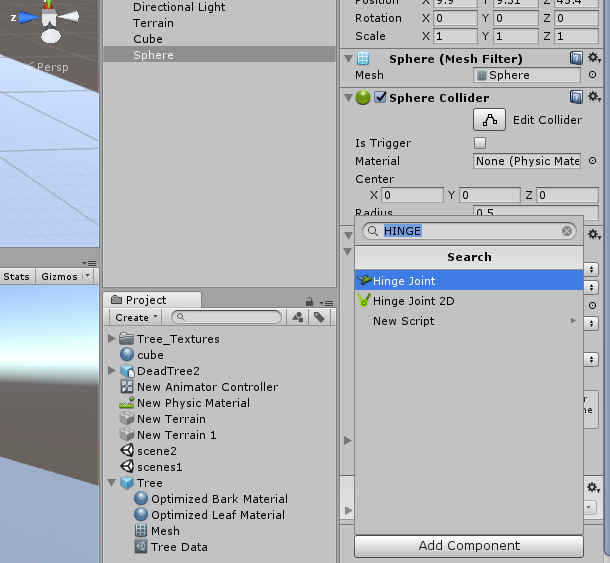Click the Center X value field

coord(412,195)
